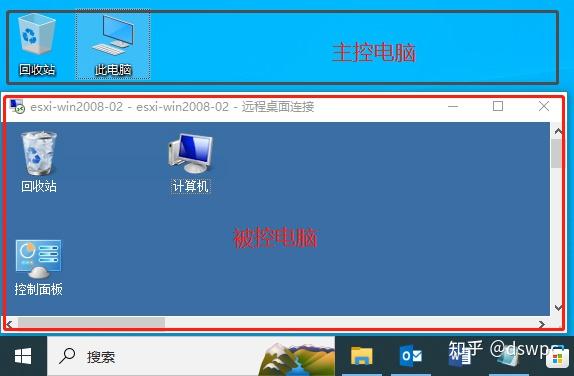This screenshot has width=574, height=376.
Task: Open the Windows Start button
Action: click(23, 356)
